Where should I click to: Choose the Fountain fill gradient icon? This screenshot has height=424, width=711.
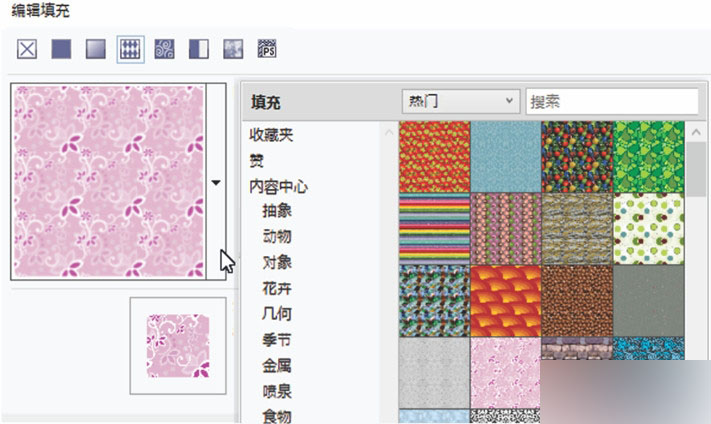(96, 49)
